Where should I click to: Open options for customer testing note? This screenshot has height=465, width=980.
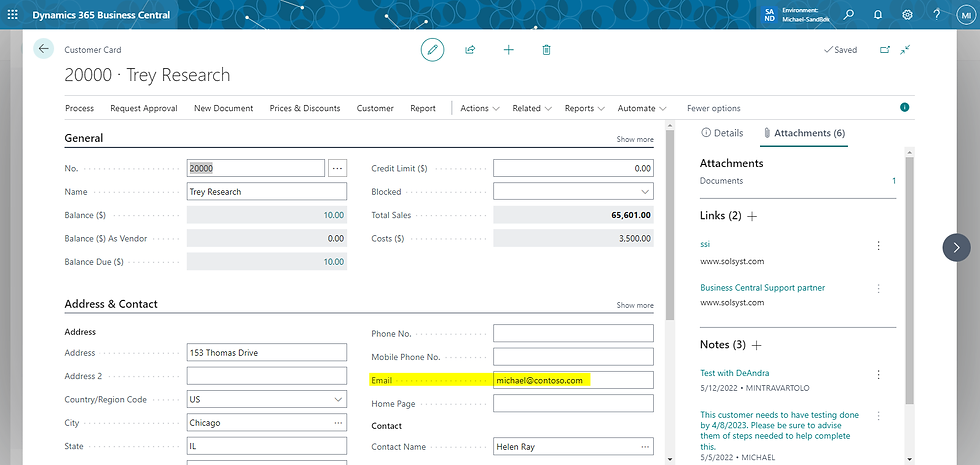(878, 416)
